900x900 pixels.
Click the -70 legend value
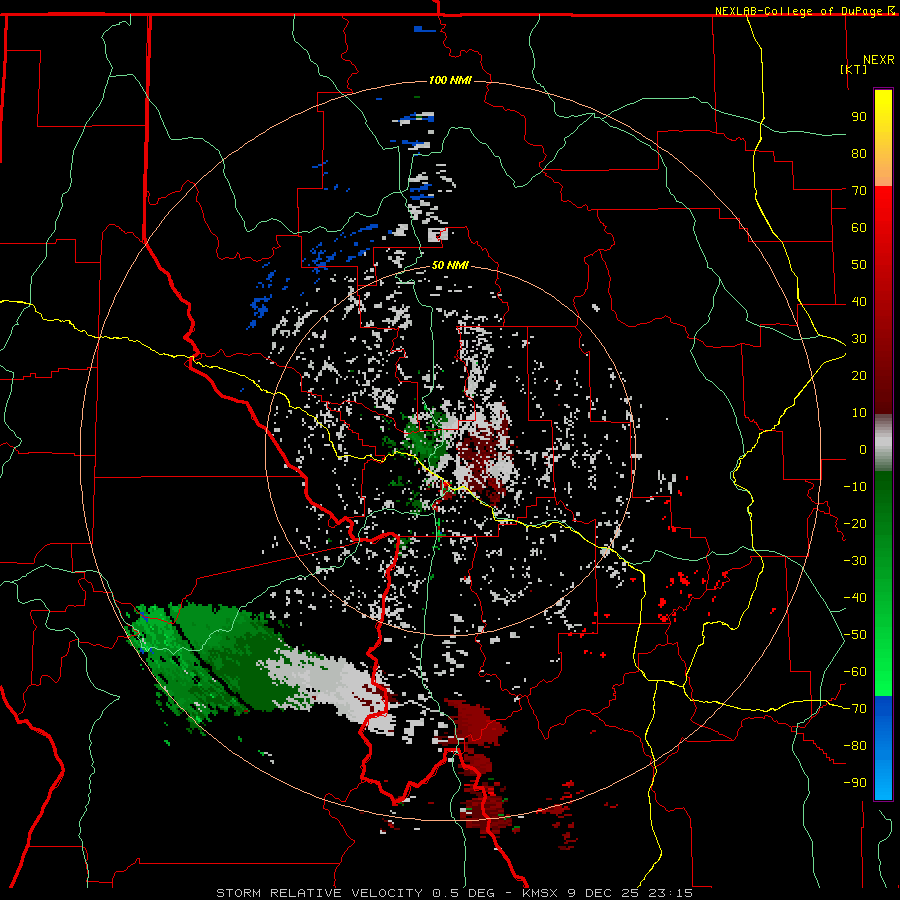point(855,709)
